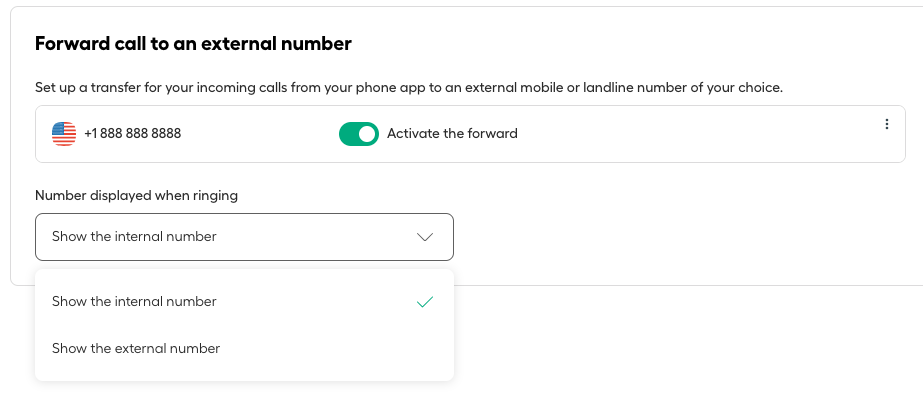Click selected "Show the internal number" field text
923x399 pixels.
coord(134,237)
